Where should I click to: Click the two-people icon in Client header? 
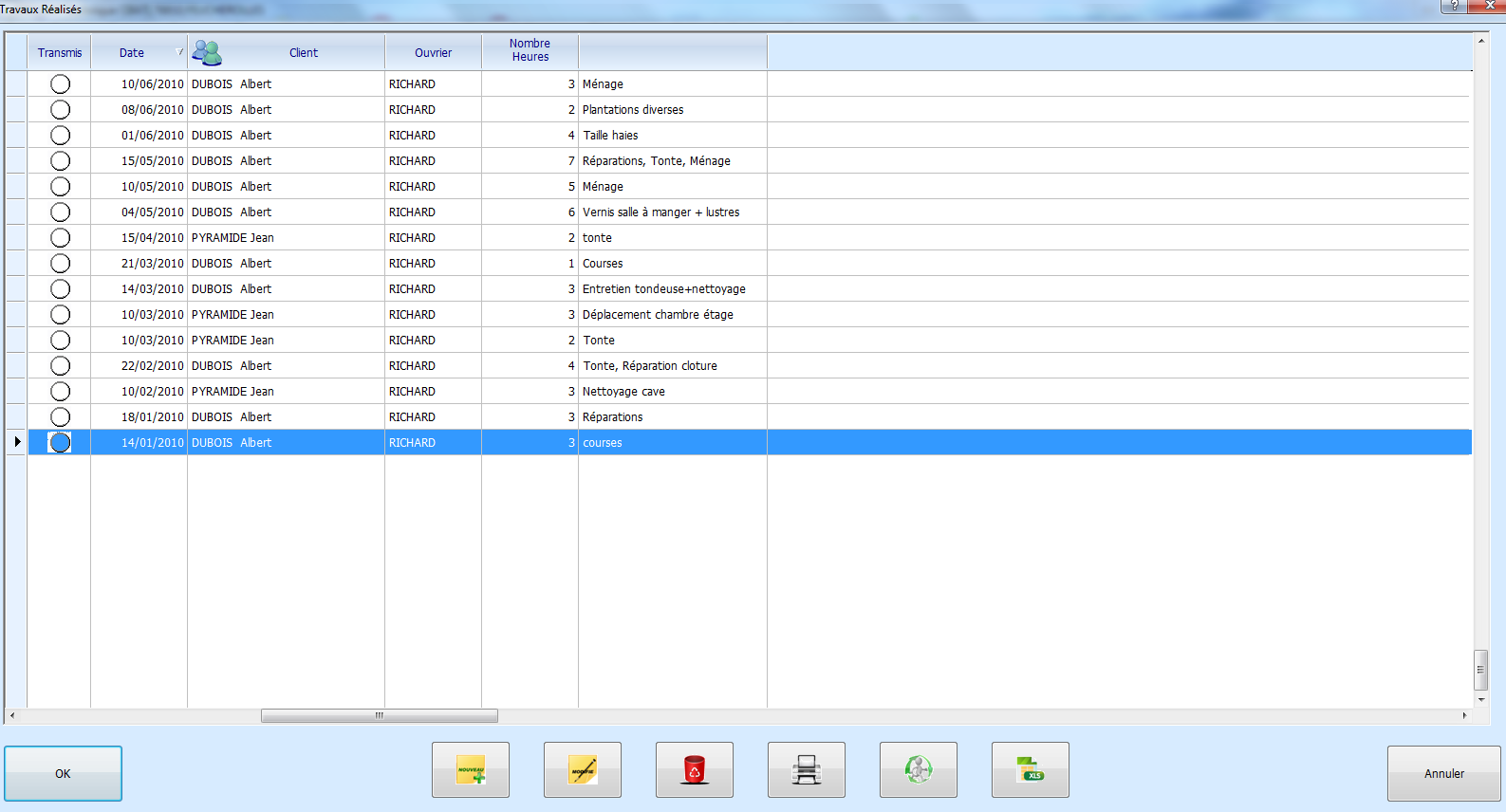coord(207,53)
